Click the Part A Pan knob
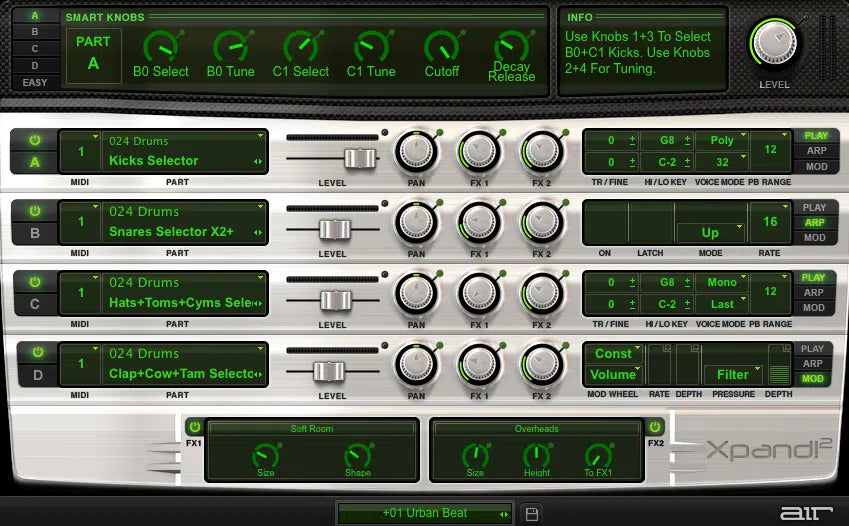Screen dimensions: 849x526 [416, 151]
